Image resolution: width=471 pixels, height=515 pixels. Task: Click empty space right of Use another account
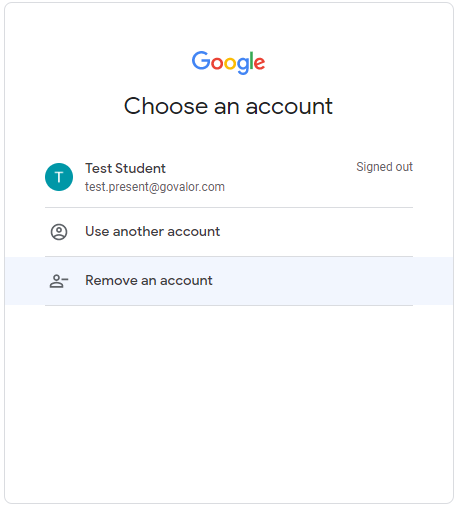(317, 232)
